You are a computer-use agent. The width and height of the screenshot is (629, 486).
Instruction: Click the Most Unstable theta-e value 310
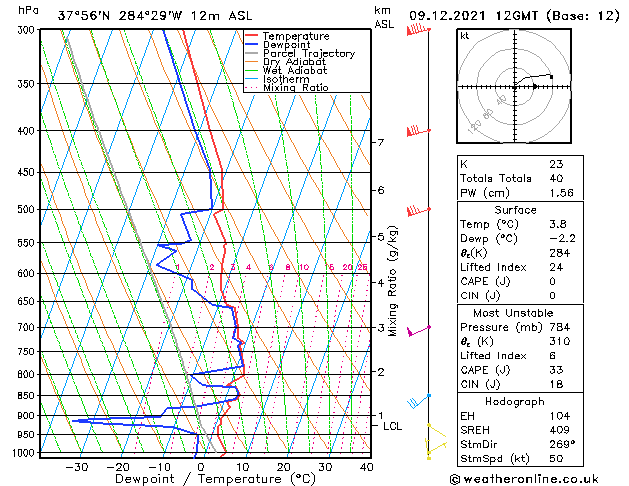560,341
